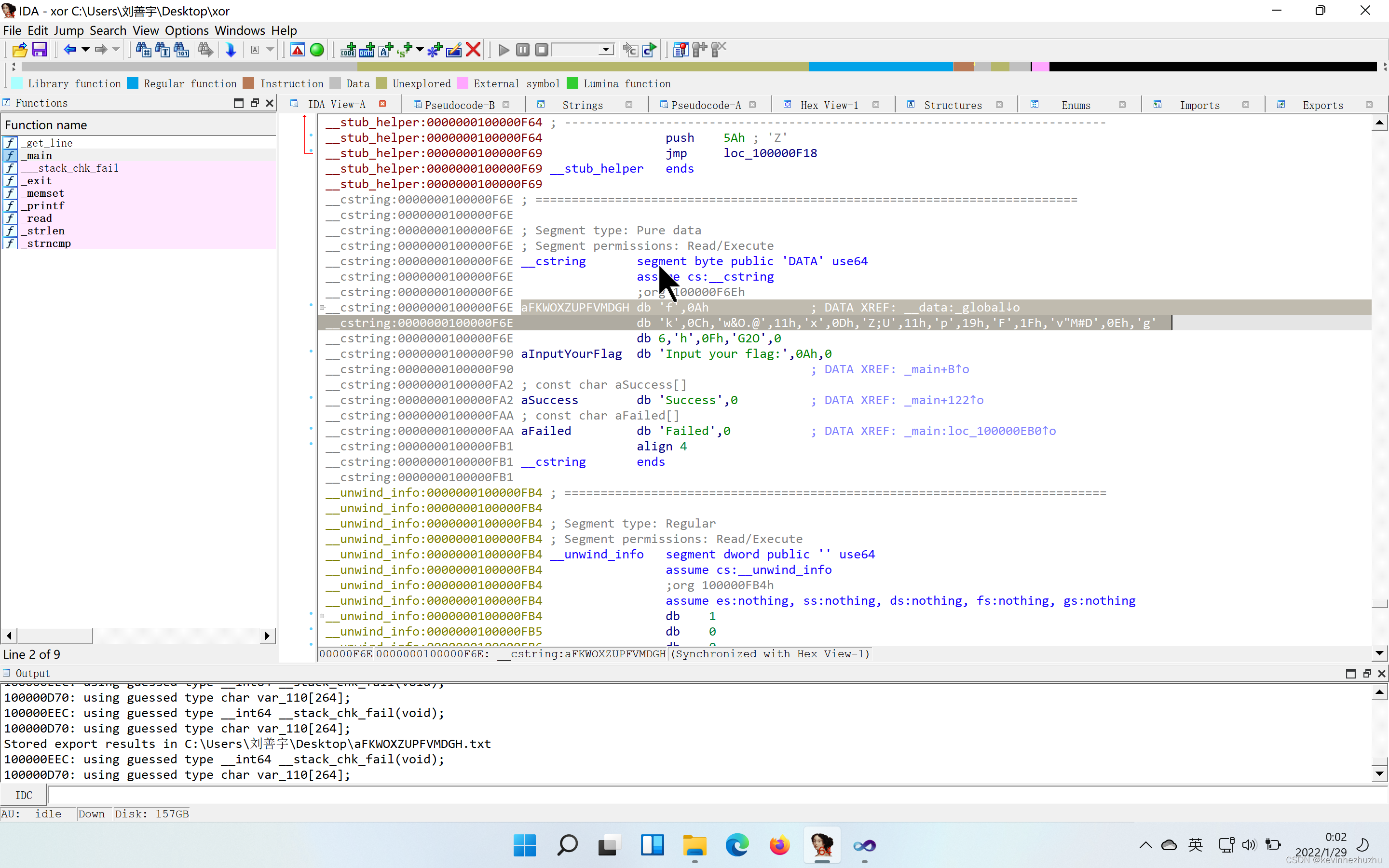Image resolution: width=1389 pixels, height=868 pixels.
Task: Switch to the Strings tab
Action: coord(582,105)
